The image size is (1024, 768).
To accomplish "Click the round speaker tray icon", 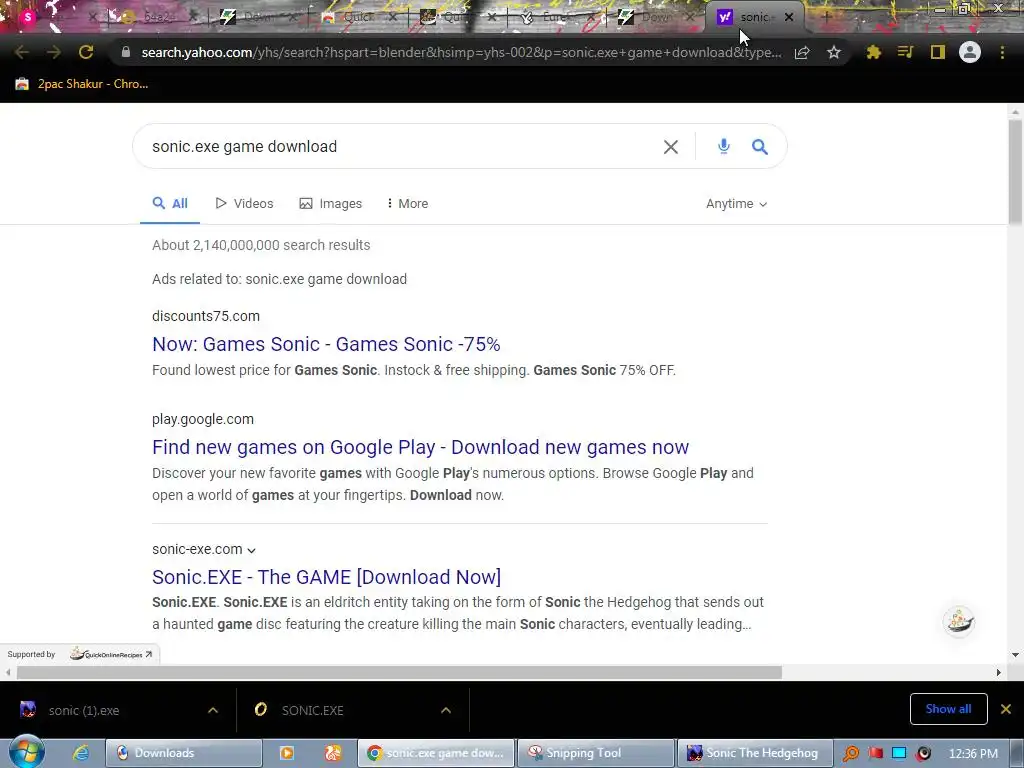I will pyautogui.click(x=923, y=754).
